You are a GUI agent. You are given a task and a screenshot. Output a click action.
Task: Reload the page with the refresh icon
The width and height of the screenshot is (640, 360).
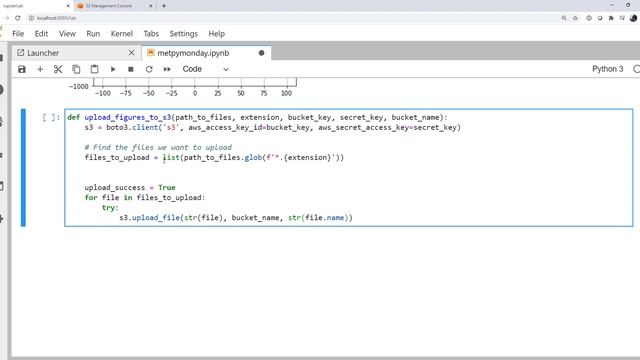(x=18, y=18)
